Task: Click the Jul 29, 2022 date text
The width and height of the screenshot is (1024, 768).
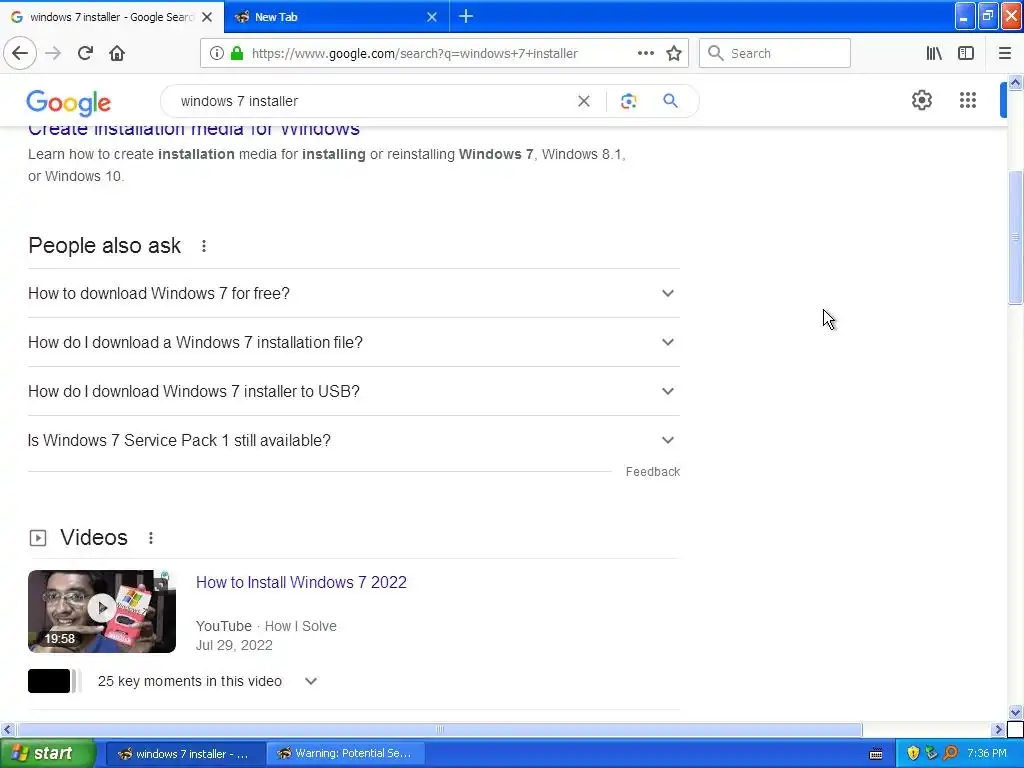Action: pyautogui.click(x=234, y=645)
